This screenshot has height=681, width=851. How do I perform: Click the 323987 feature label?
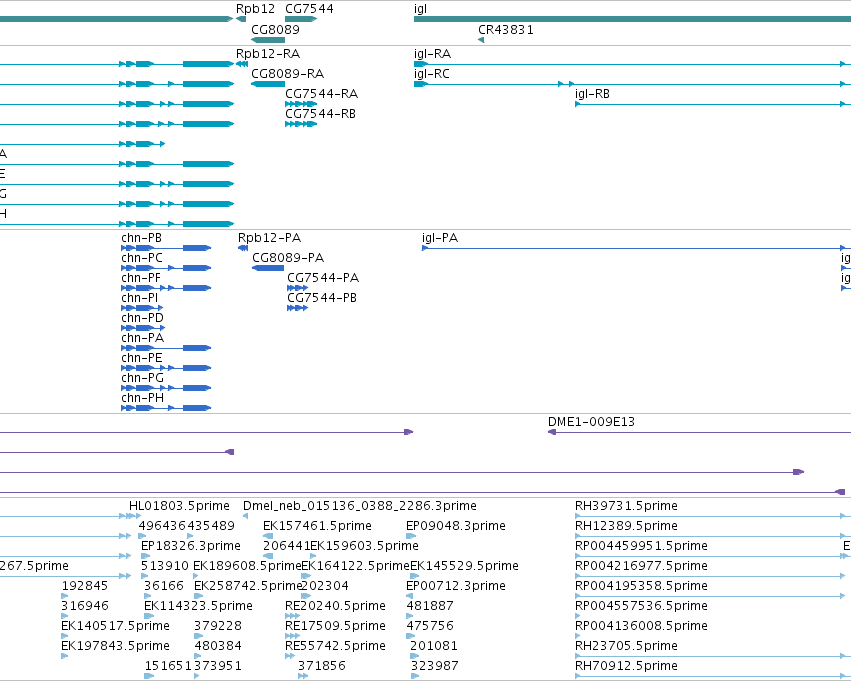435,666
